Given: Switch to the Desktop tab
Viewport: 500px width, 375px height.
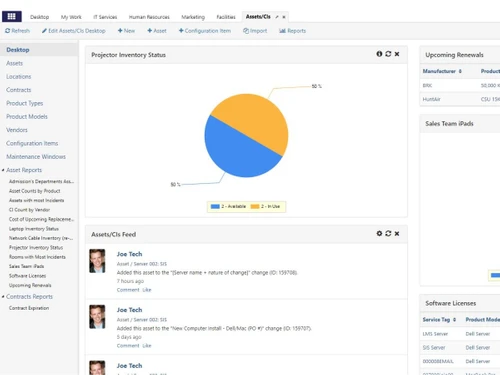Looking at the screenshot, I should pos(39,17).
